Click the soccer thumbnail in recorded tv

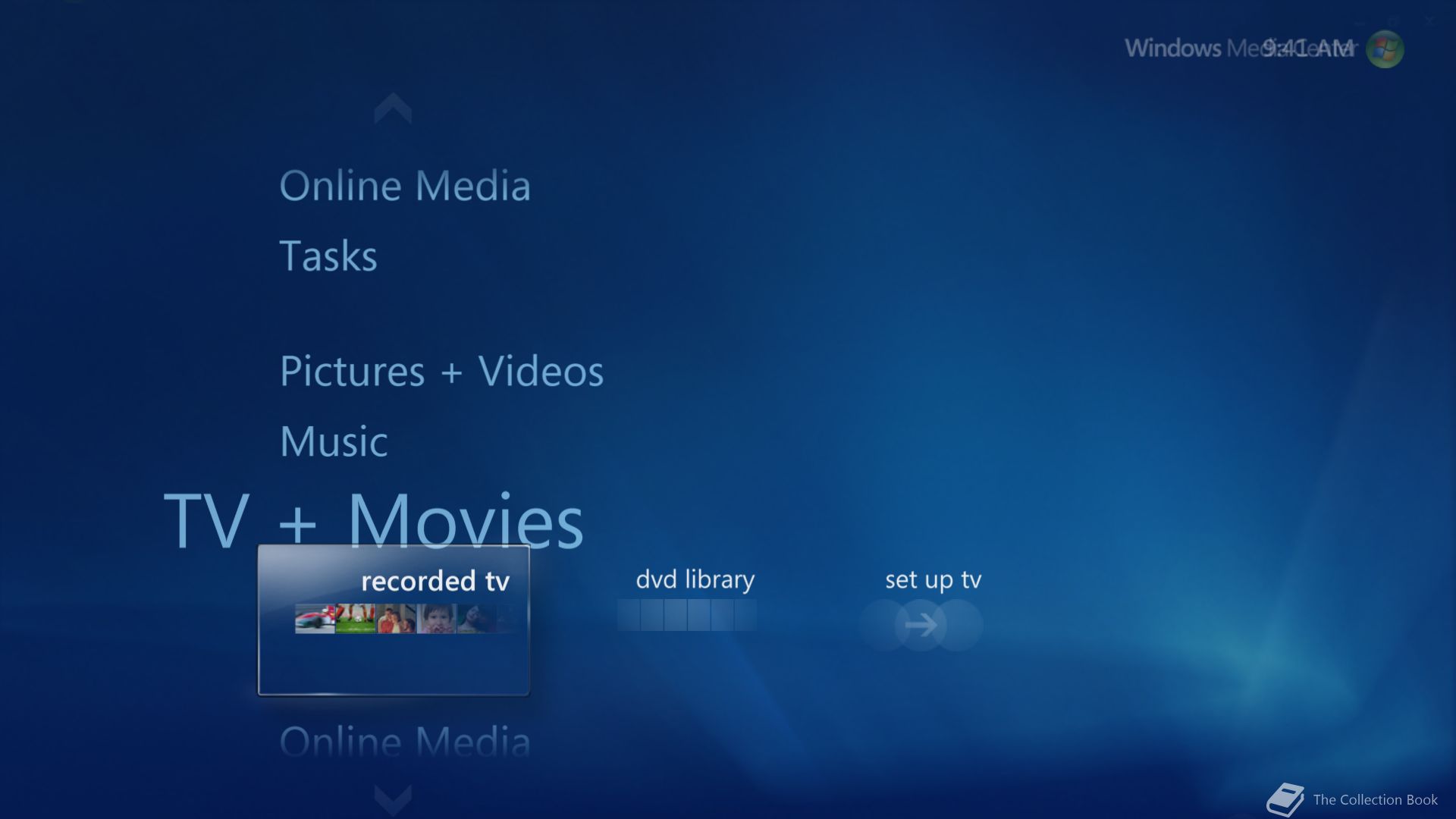356,619
